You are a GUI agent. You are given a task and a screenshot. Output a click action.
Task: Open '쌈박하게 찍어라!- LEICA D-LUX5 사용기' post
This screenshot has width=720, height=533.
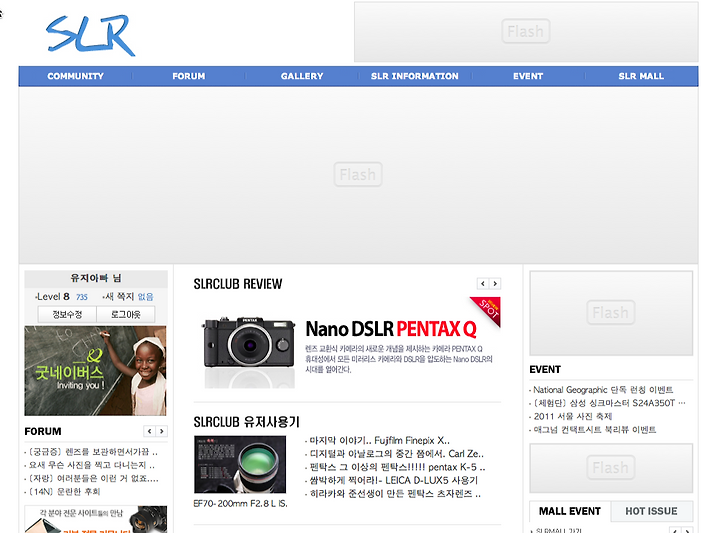point(392,481)
